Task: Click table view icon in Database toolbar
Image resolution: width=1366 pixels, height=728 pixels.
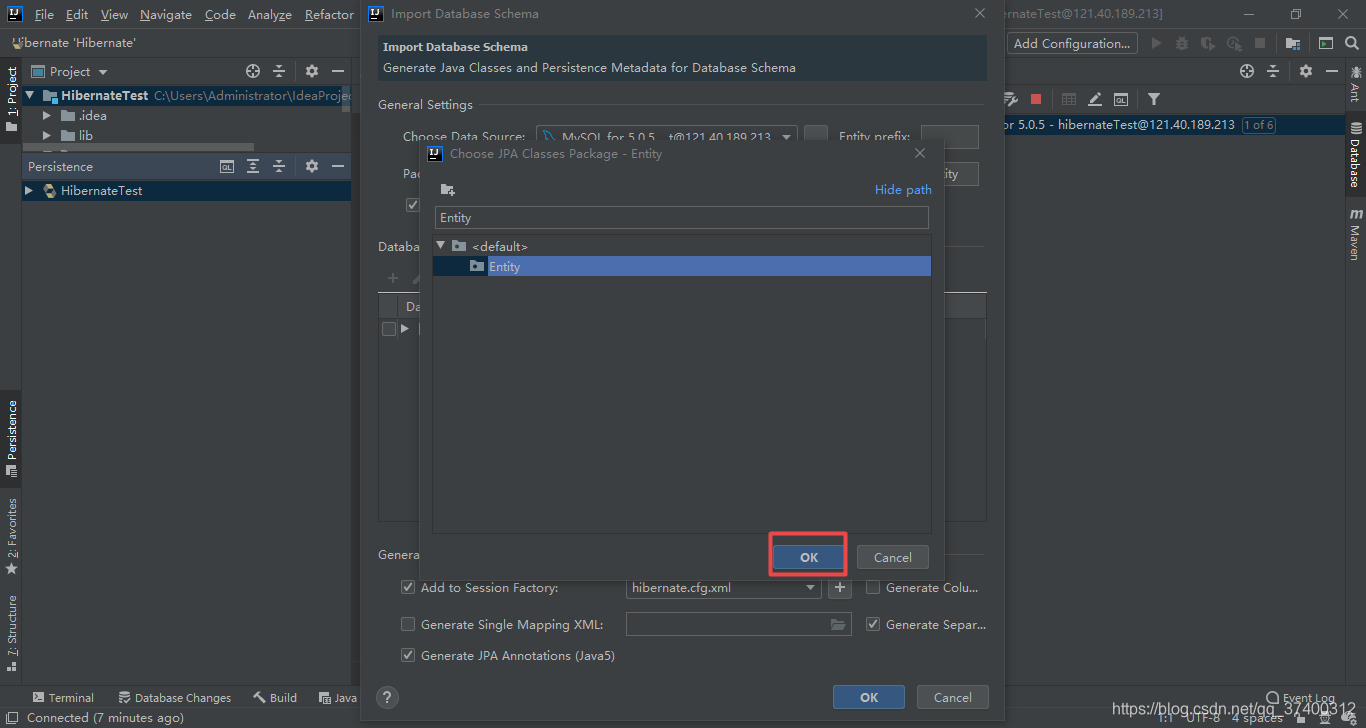Action: point(1069,99)
